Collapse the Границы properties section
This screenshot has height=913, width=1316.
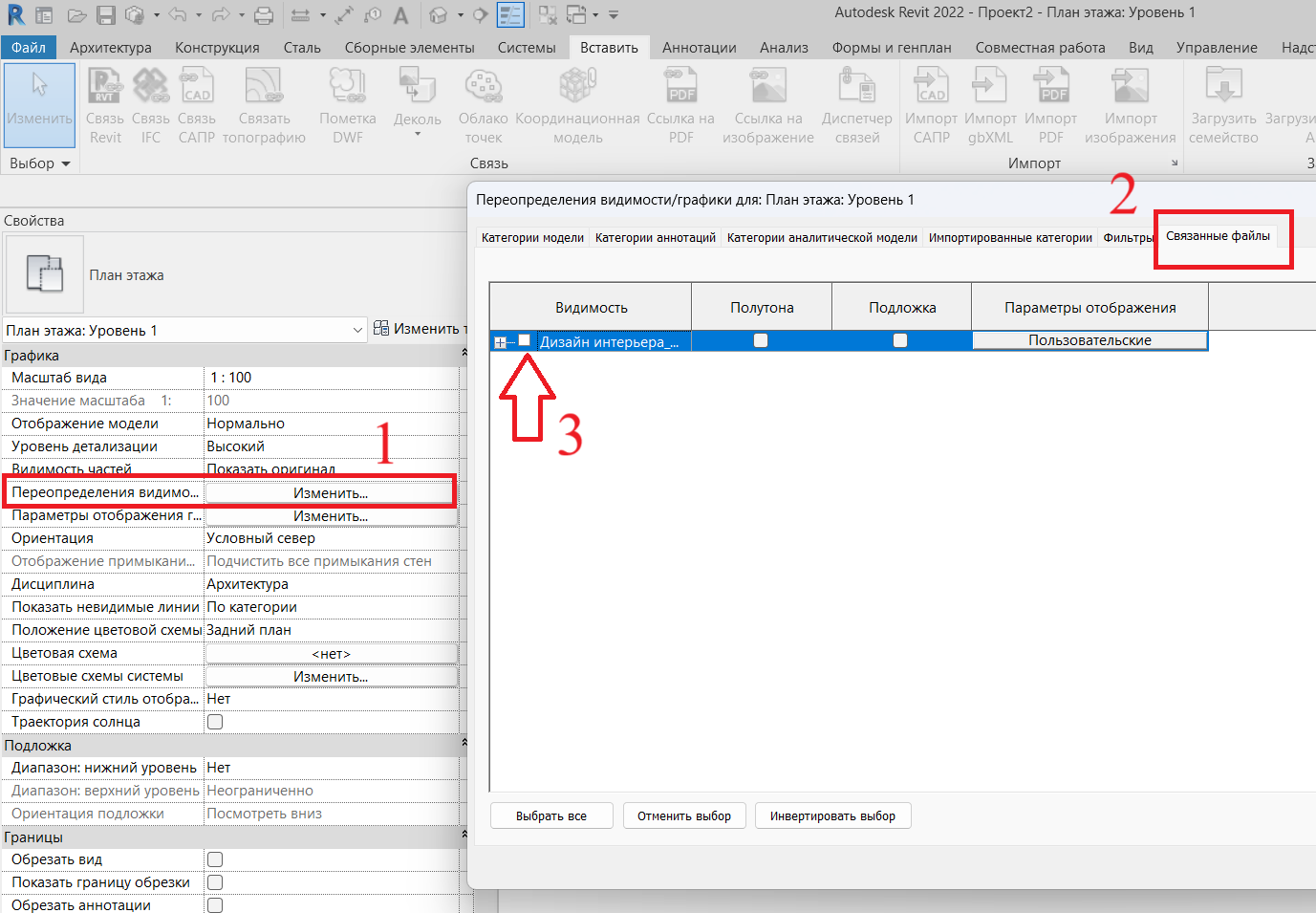464,835
